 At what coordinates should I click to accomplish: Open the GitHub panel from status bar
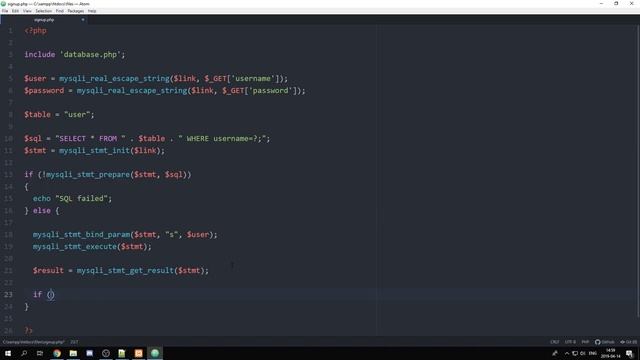click(x=604, y=342)
